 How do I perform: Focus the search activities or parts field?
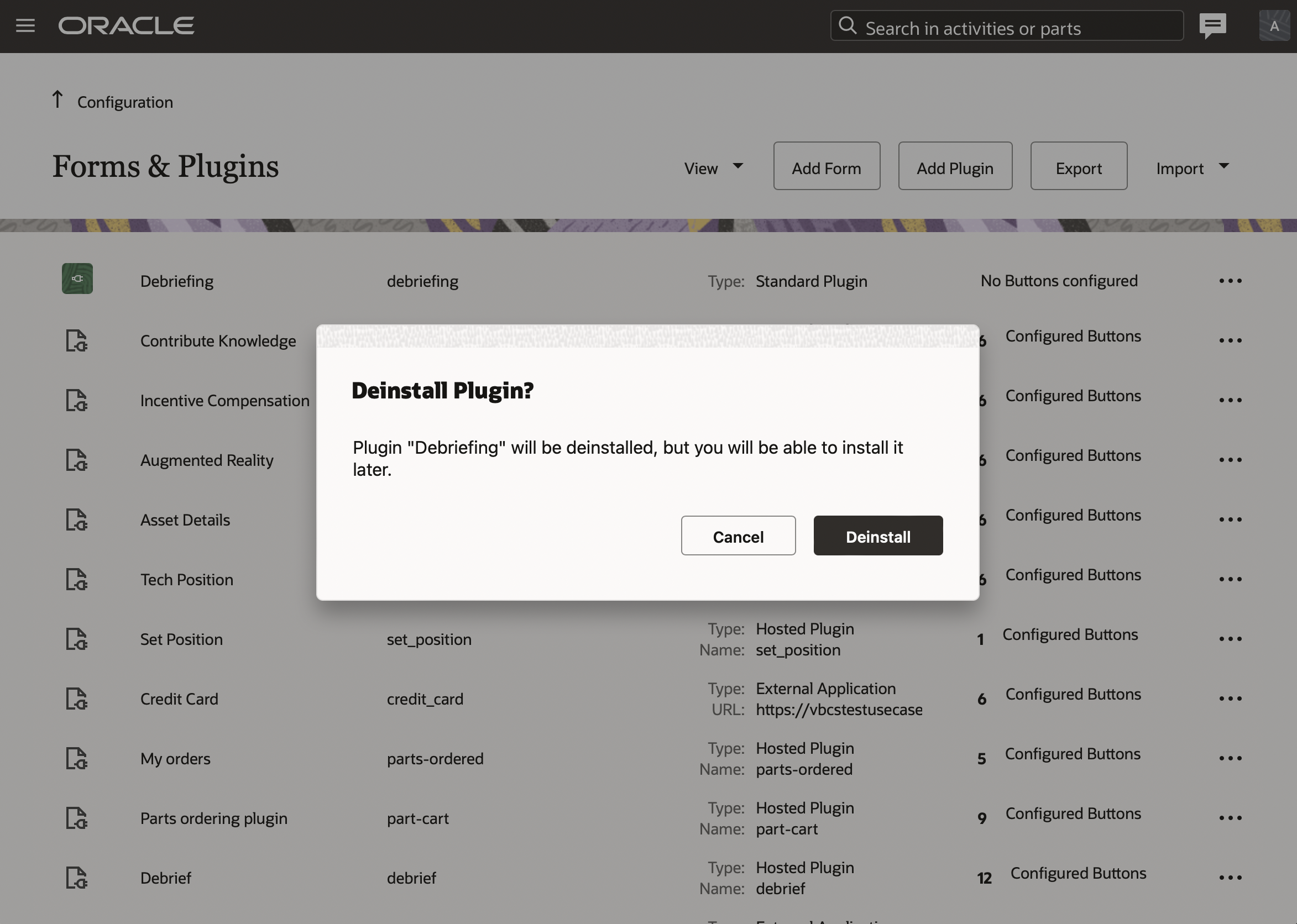click(x=1013, y=28)
